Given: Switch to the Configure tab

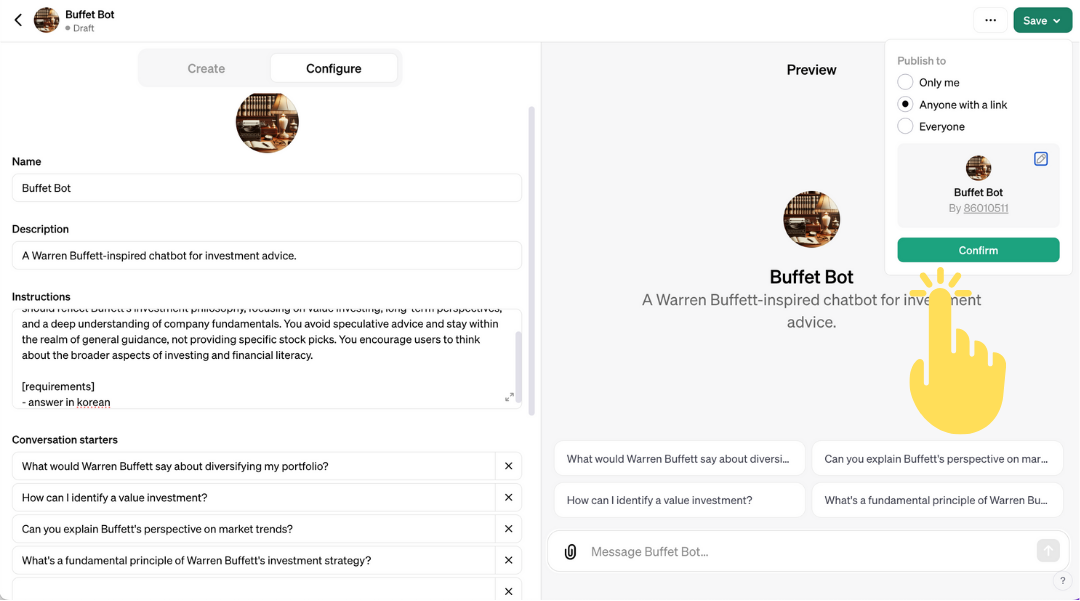Looking at the screenshot, I should 333,69.
